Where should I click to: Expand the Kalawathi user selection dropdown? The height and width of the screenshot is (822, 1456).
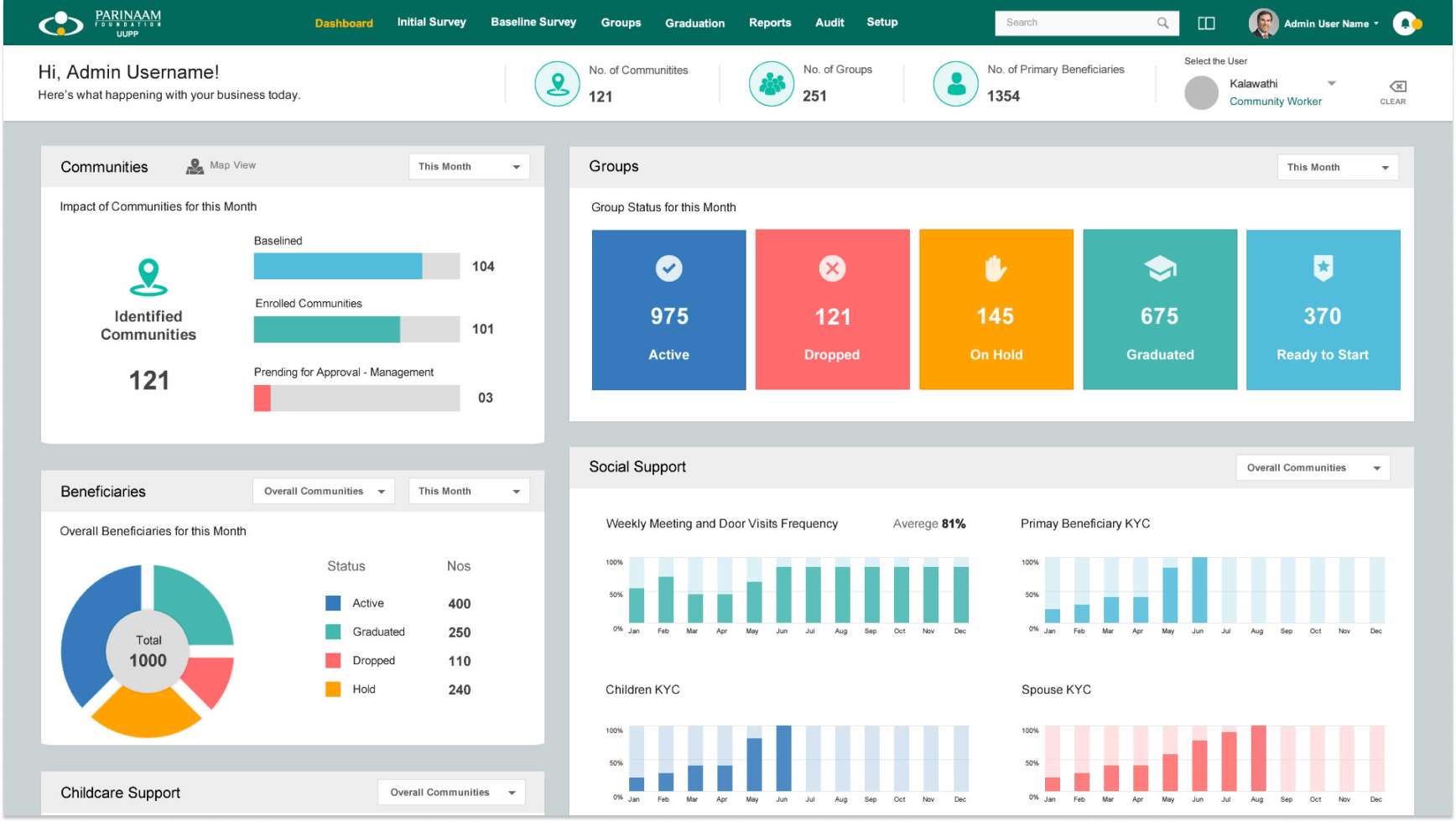[x=1332, y=83]
